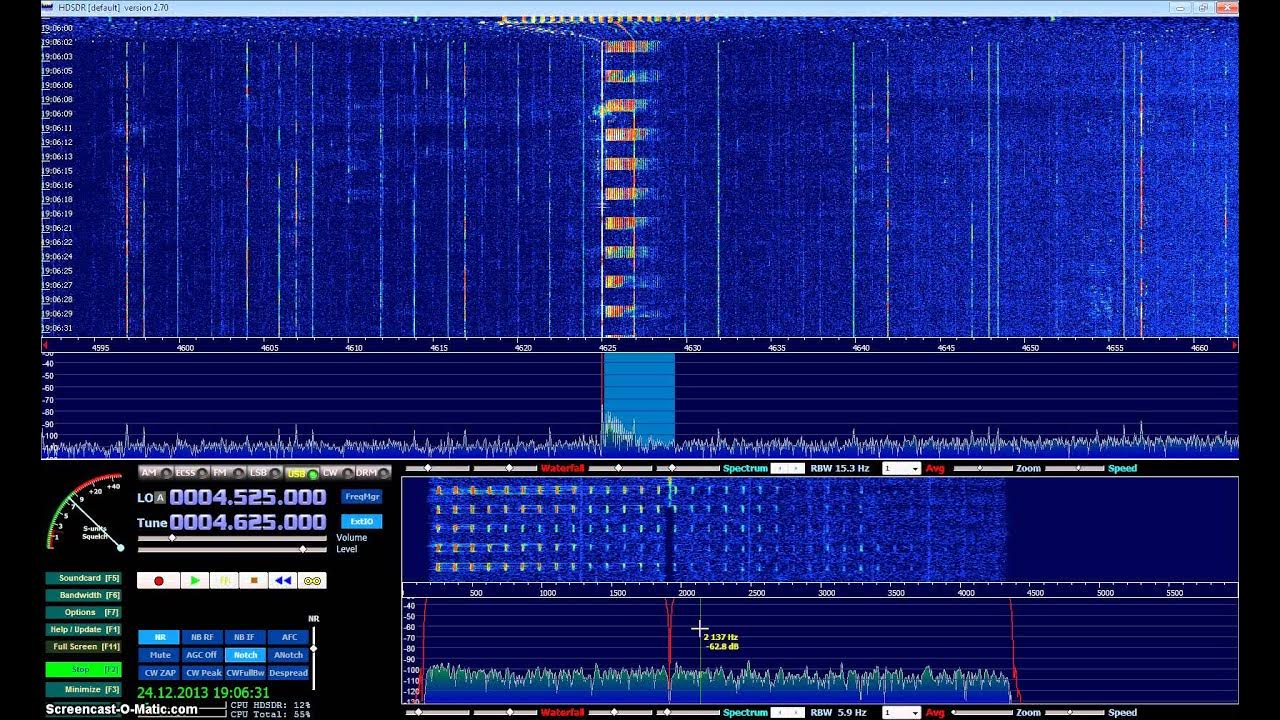Click the CW ZAP button
This screenshot has width=1280, height=720.
tap(159, 673)
